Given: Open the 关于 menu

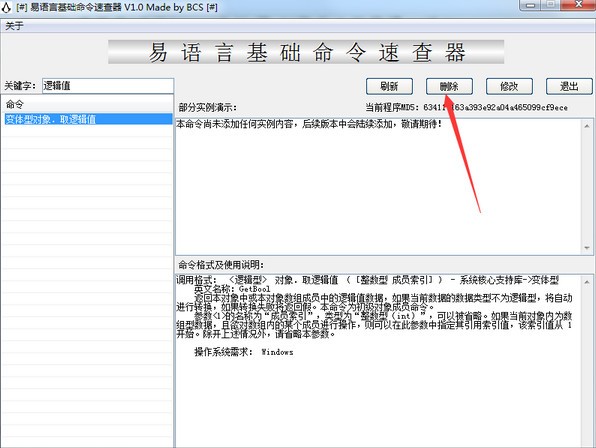Looking at the screenshot, I should [14, 26].
